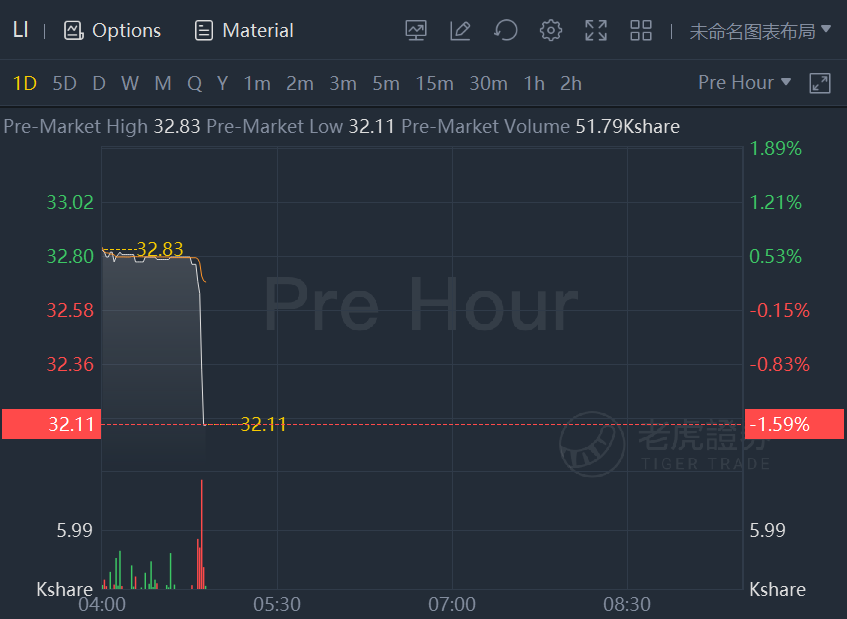Open the grid layout icon

[x=641, y=30]
